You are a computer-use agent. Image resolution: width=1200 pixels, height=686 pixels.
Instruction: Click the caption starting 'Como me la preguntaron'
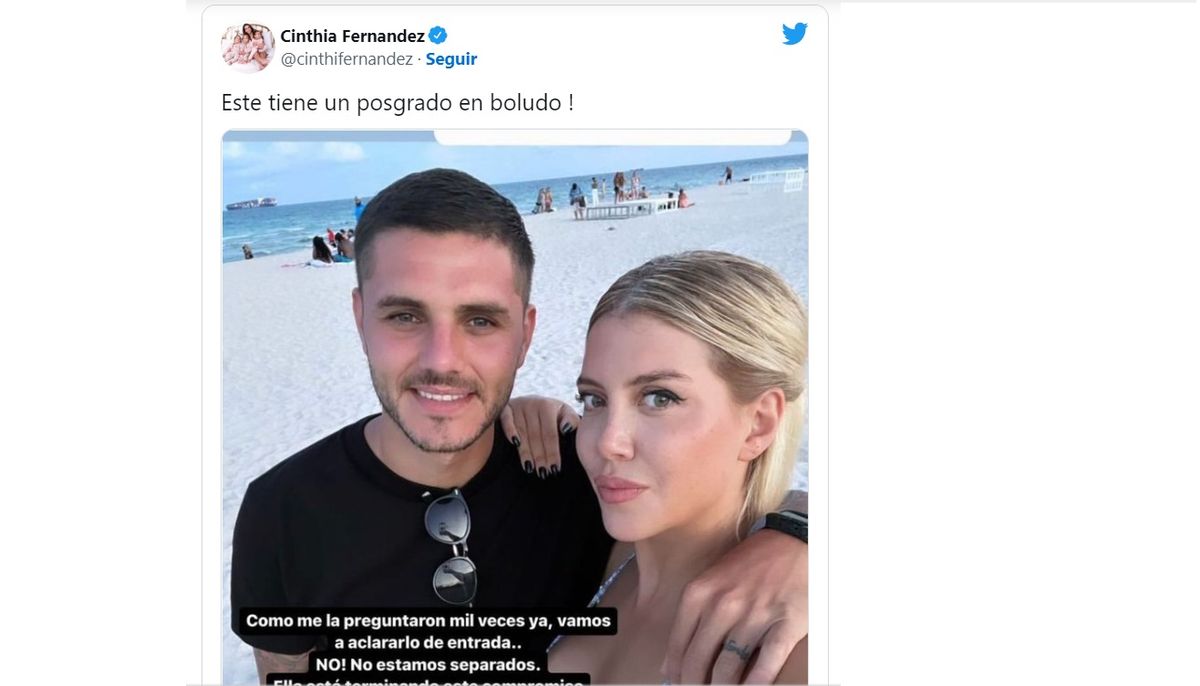coord(431,621)
